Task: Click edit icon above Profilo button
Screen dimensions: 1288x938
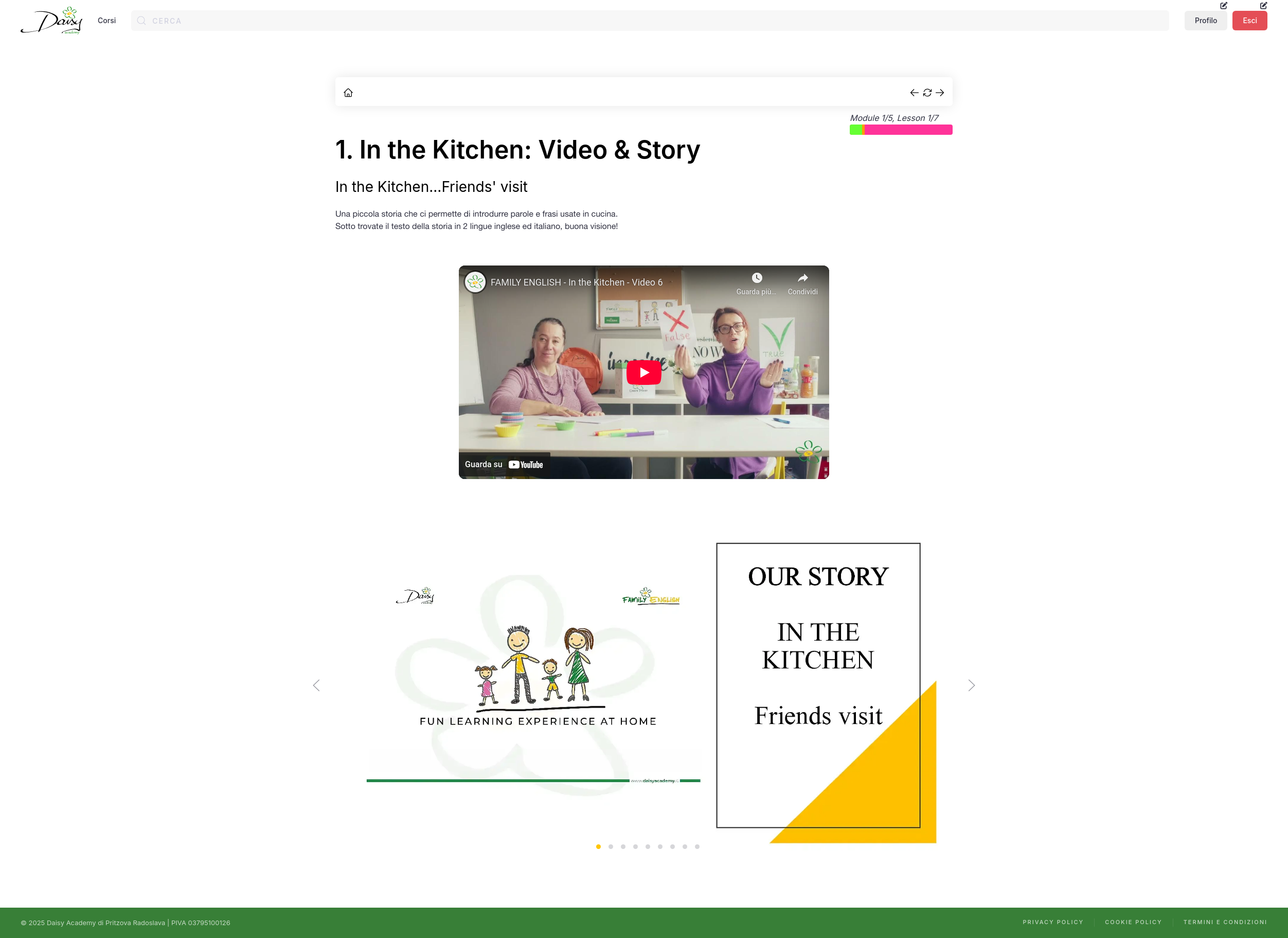Action: (x=1223, y=6)
